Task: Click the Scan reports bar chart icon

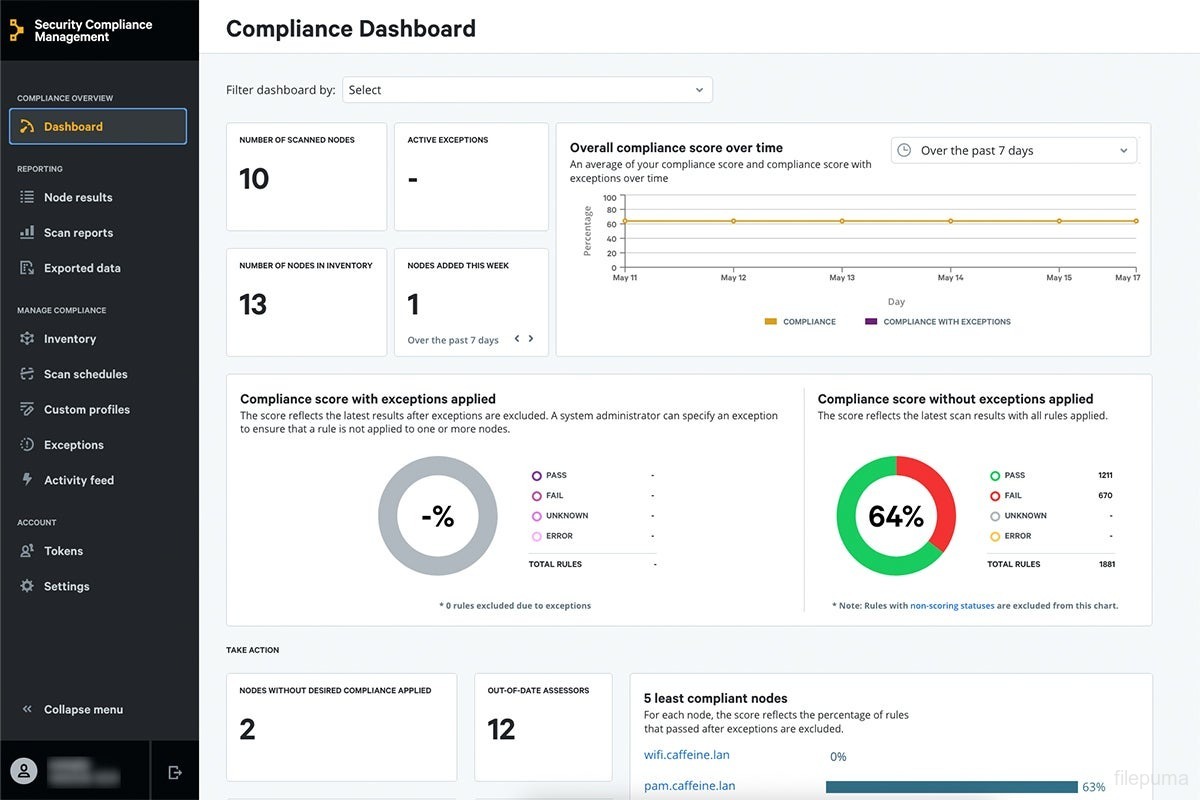Action: point(27,233)
